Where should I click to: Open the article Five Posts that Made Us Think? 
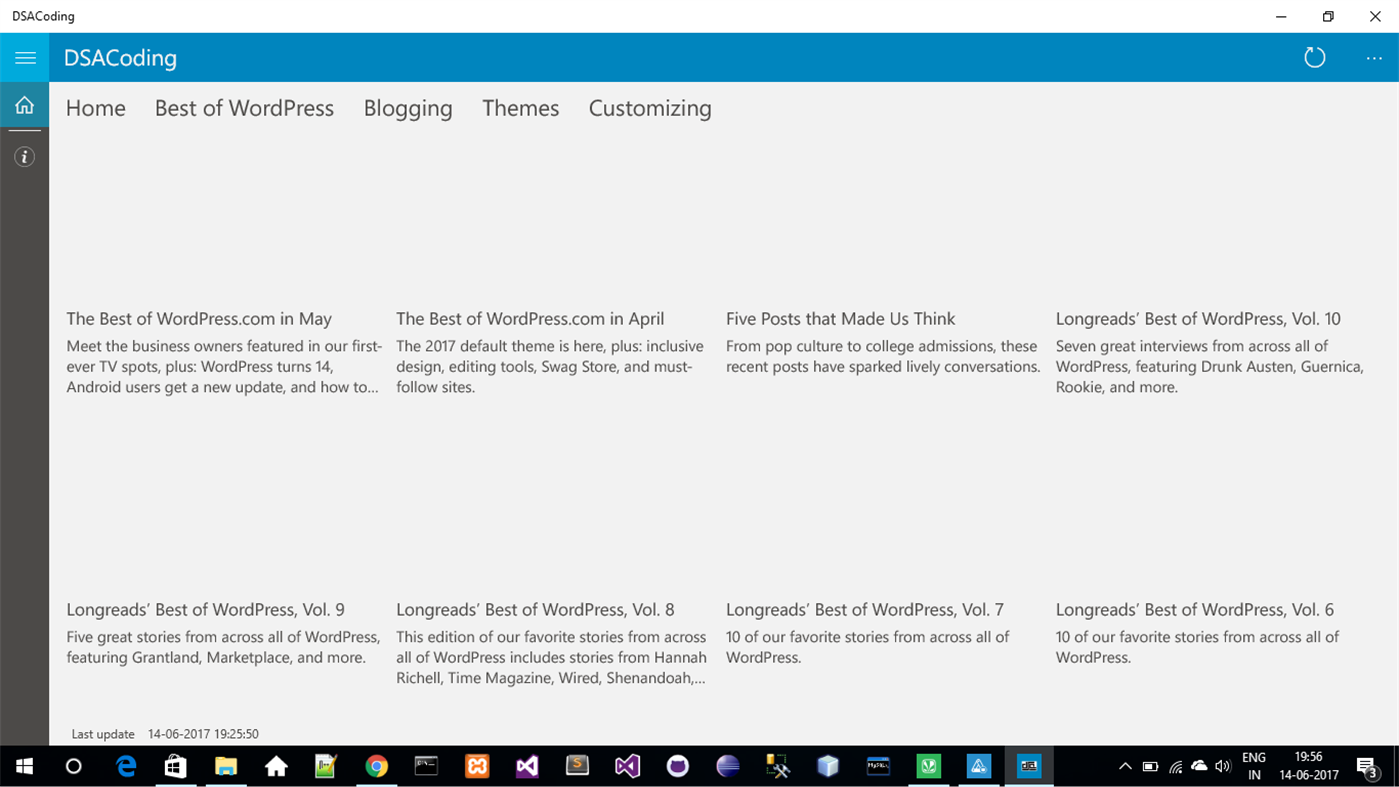(x=840, y=318)
